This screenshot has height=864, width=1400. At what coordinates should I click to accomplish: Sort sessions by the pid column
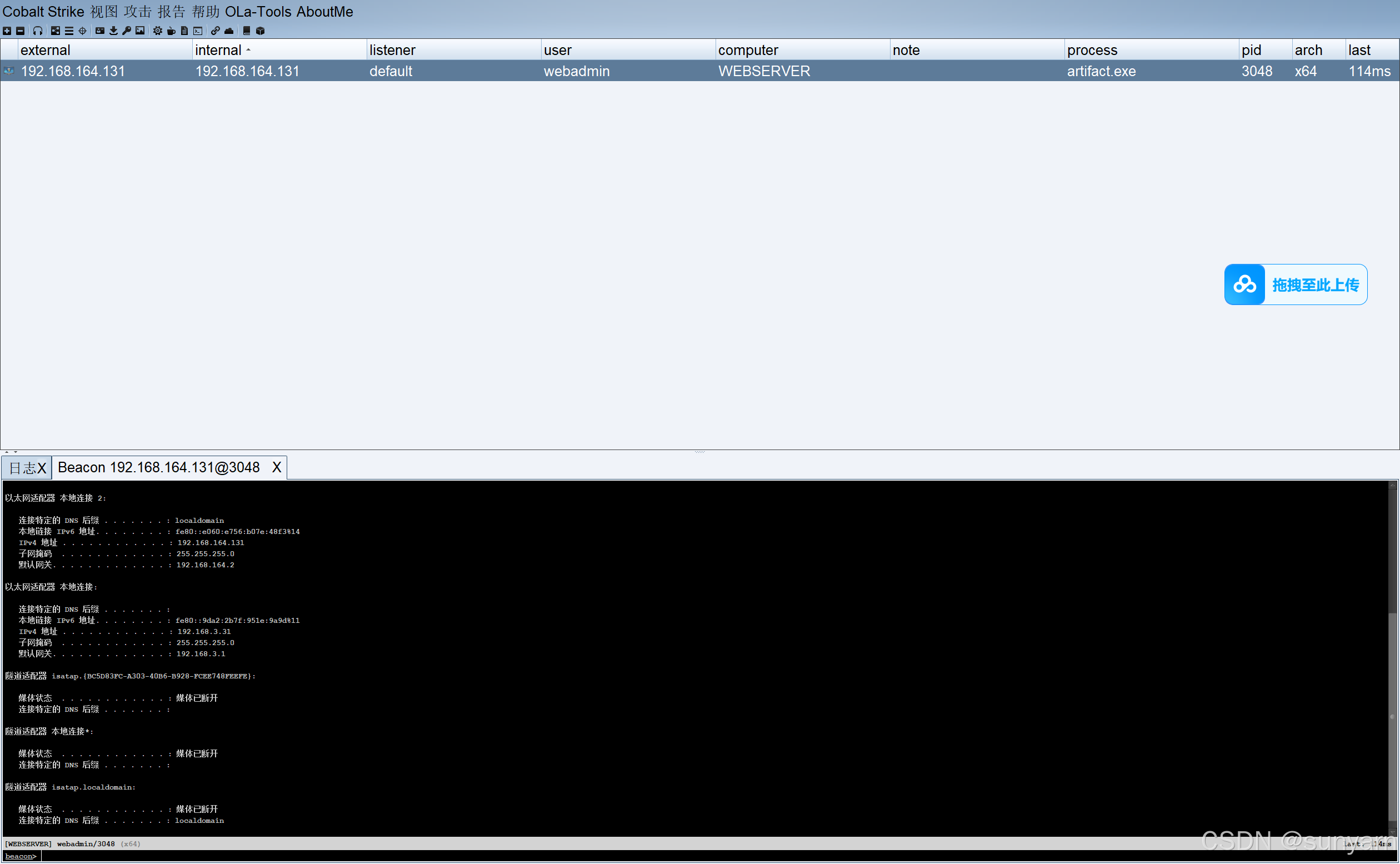1251,51
